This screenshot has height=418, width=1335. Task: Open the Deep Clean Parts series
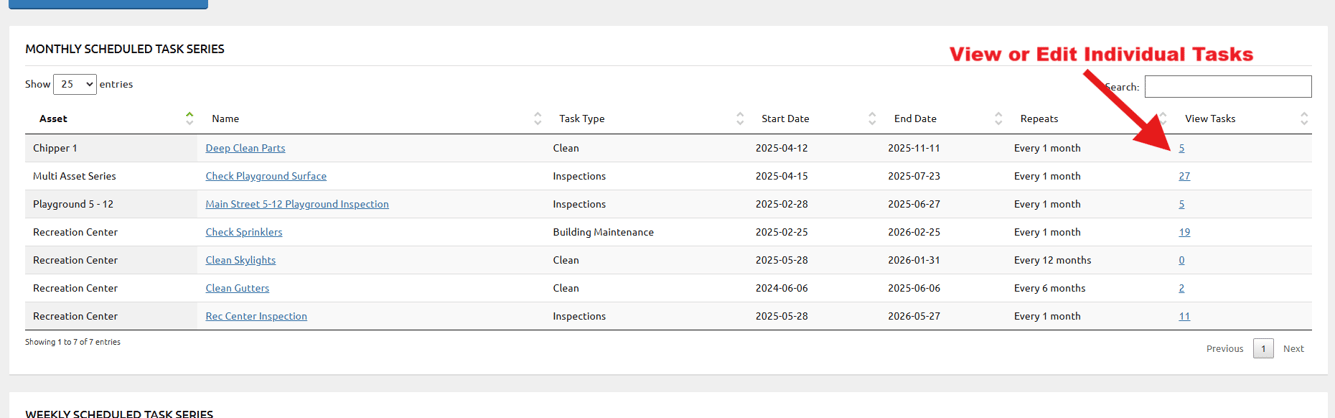[x=245, y=148]
